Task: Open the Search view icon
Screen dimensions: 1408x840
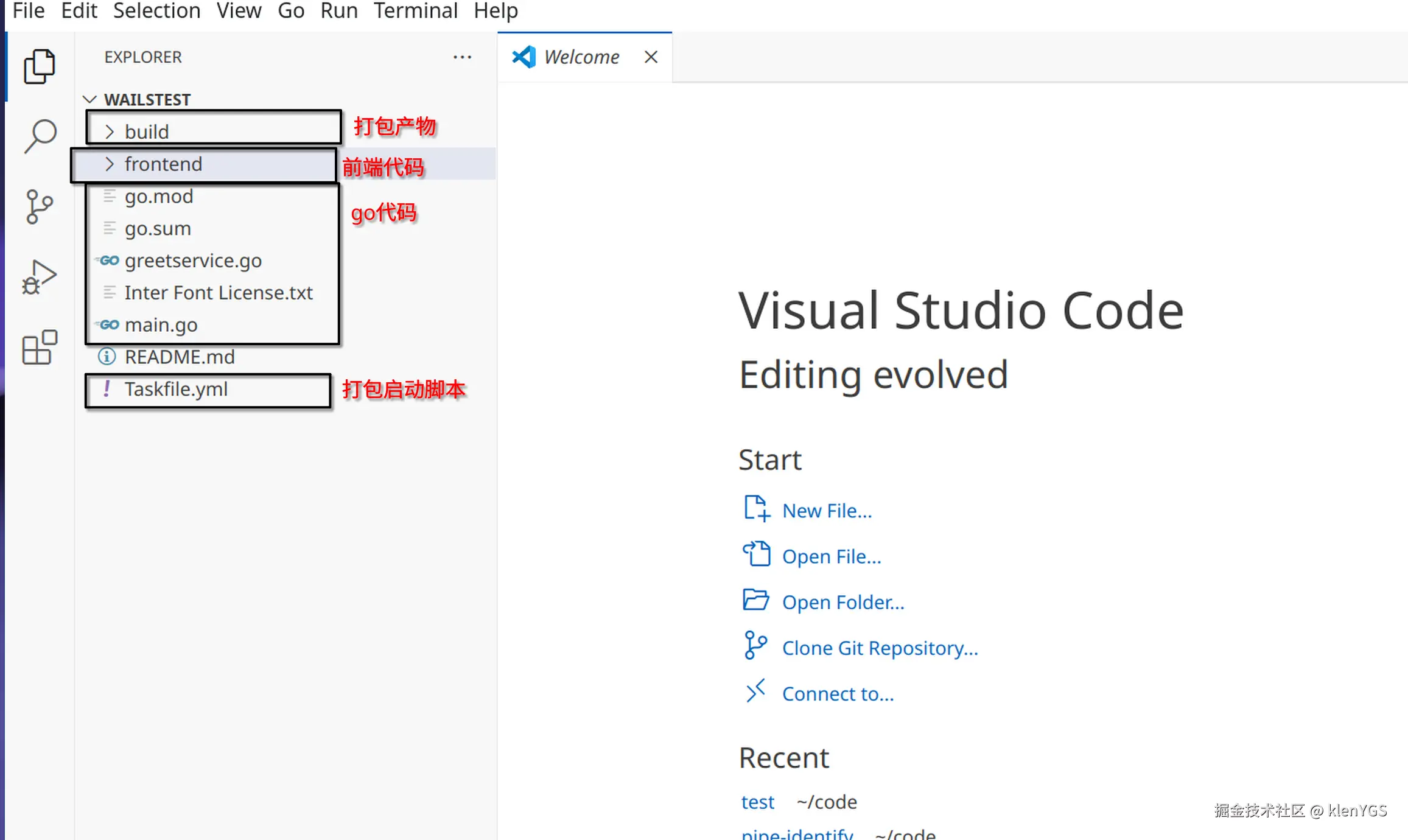Action: (x=40, y=136)
